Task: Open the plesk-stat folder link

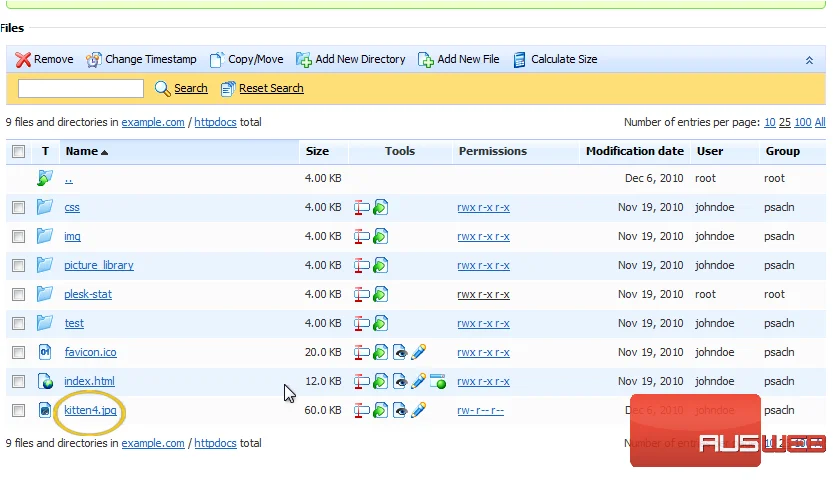Action: click(88, 294)
